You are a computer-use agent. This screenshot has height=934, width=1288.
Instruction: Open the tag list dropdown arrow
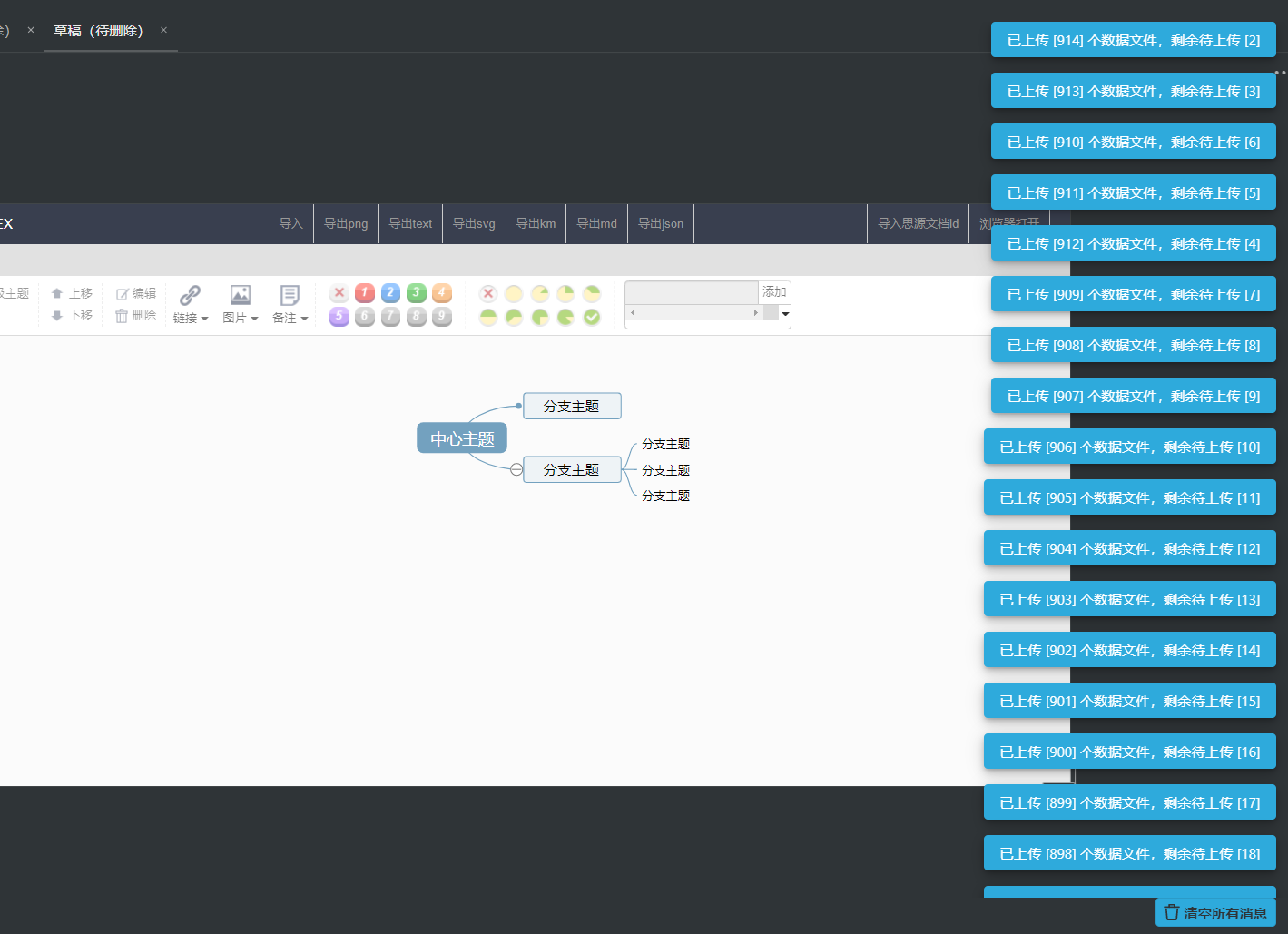(x=785, y=313)
